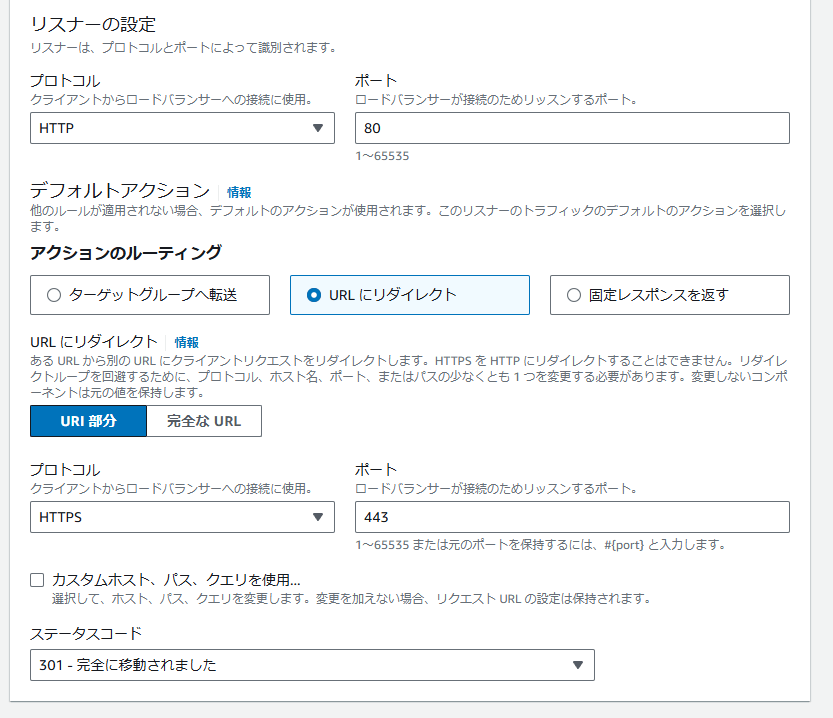
Task: Click the redirect port field showing 443
Action: point(572,517)
